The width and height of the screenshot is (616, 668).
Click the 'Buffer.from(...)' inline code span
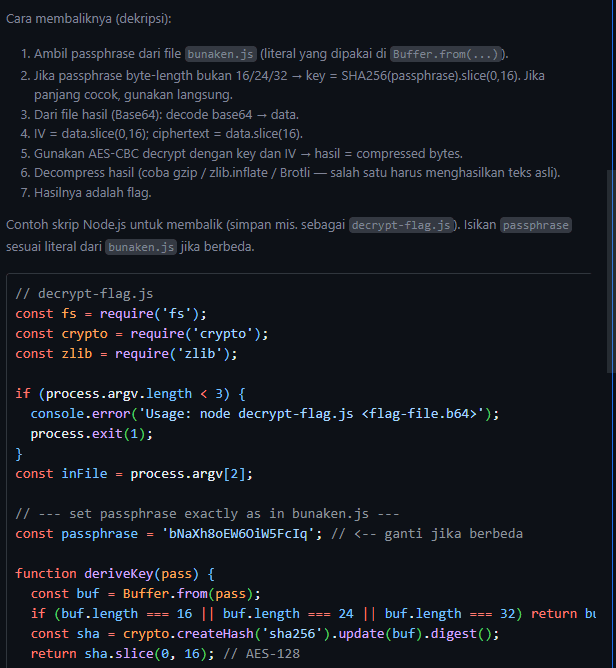coord(446,54)
